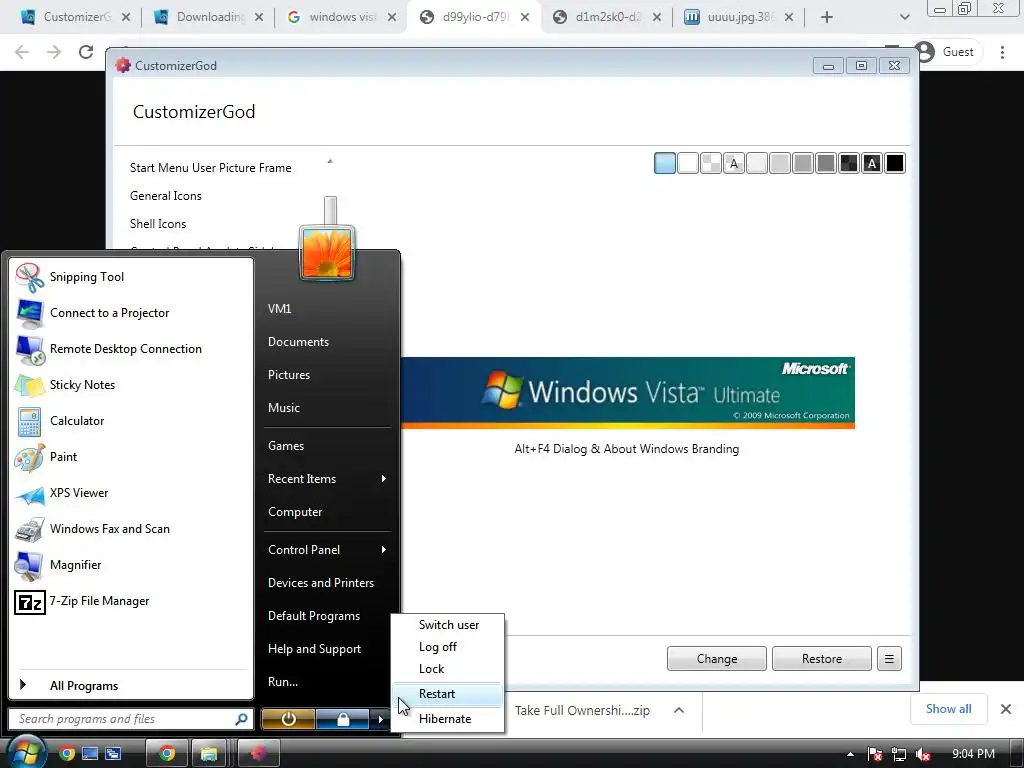This screenshot has height=768, width=1024.
Task: Open Run... from the Start menu
Action: point(283,682)
